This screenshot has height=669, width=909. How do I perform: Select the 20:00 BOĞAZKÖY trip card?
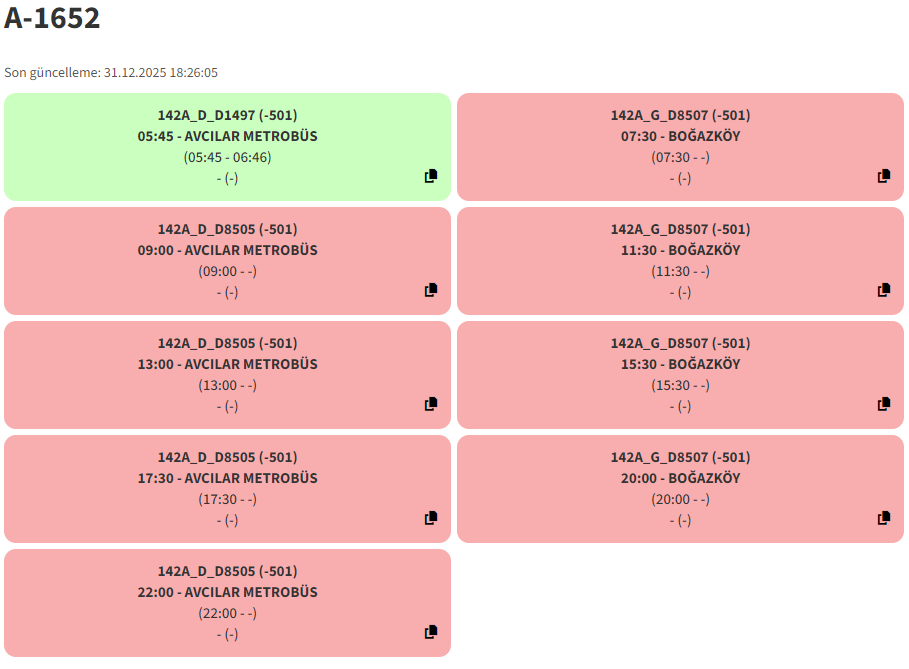(680, 478)
